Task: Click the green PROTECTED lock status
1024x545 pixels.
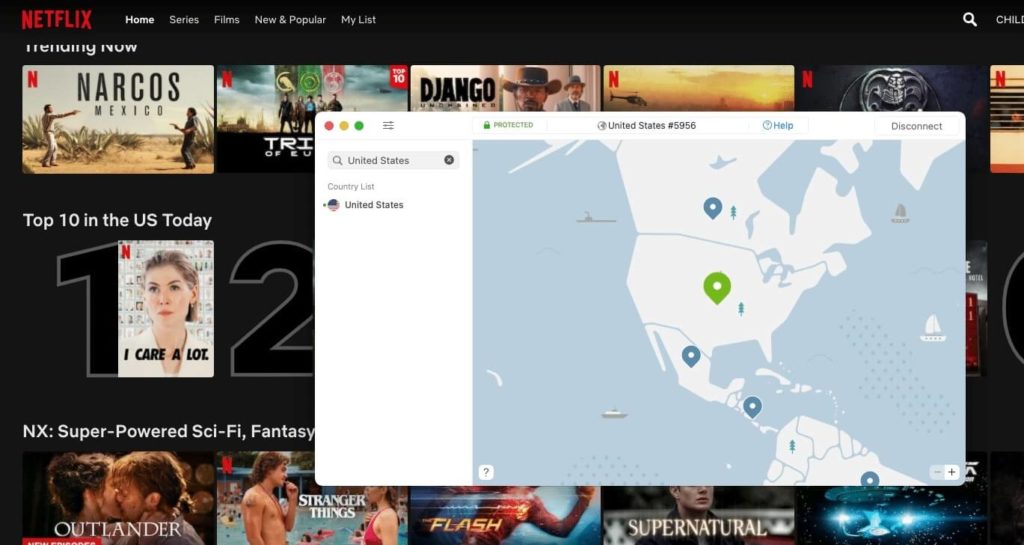Action: (x=508, y=125)
